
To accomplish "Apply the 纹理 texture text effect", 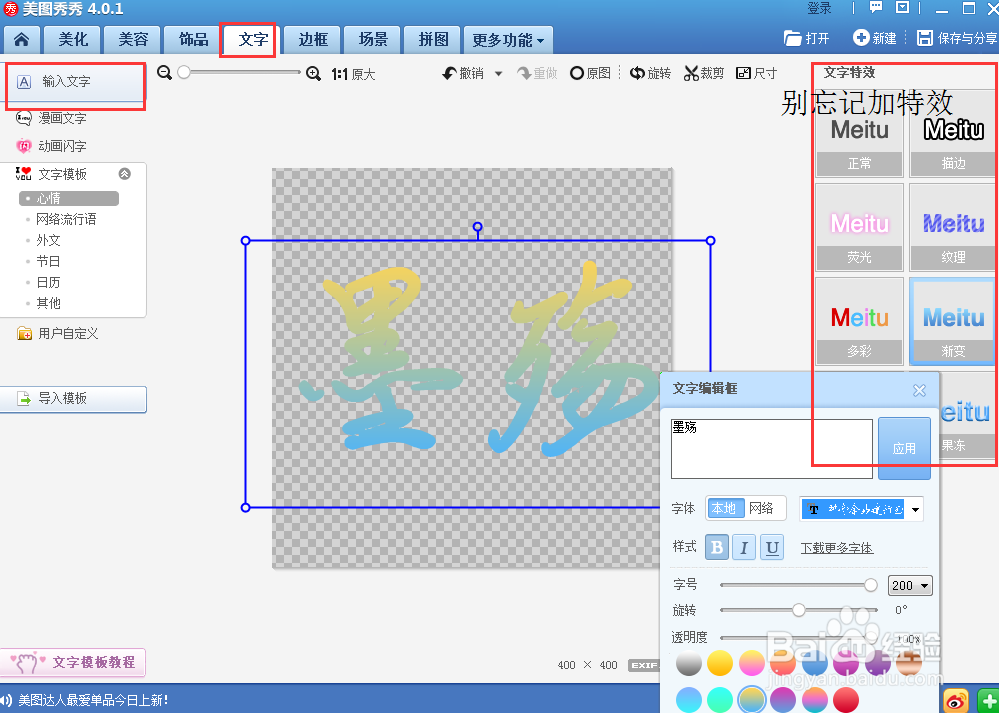I will click(953, 227).
